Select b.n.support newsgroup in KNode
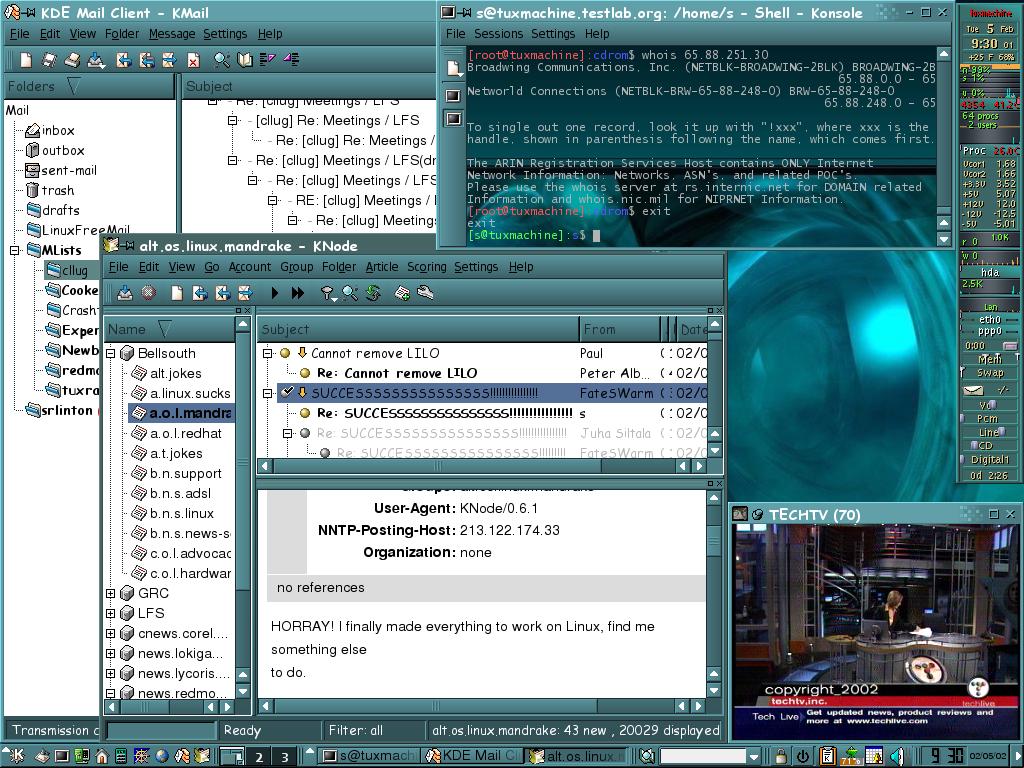 [177, 473]
